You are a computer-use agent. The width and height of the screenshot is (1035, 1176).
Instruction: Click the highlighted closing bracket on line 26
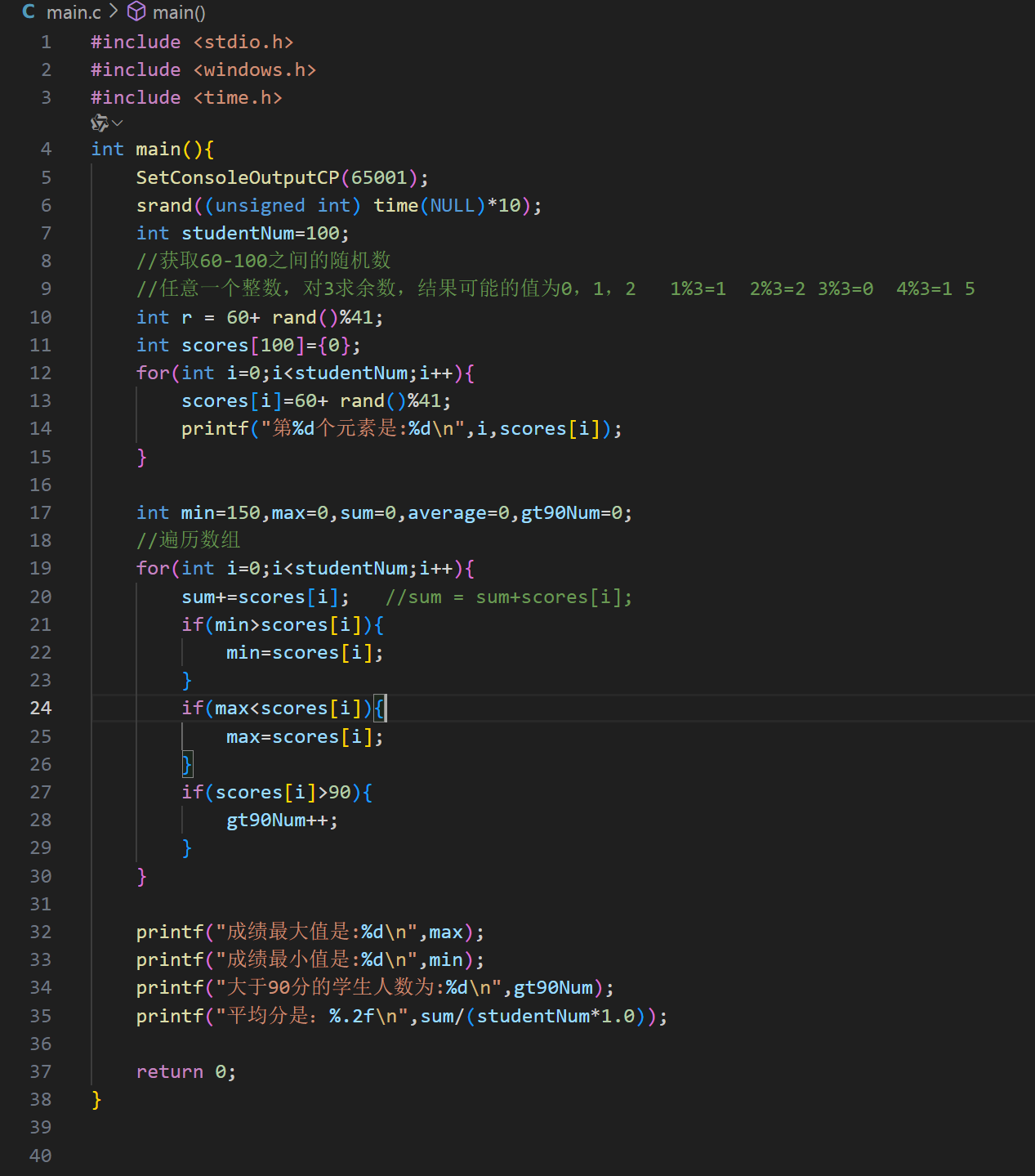187,764
